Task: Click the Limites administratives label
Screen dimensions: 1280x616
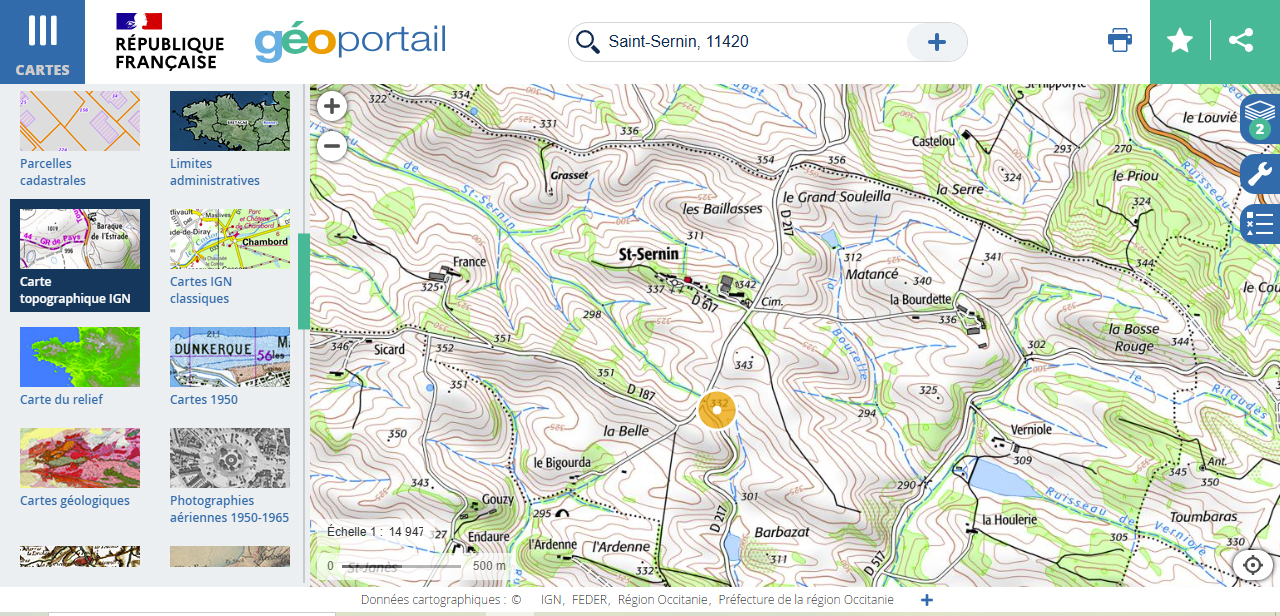Action: point(215,172)
